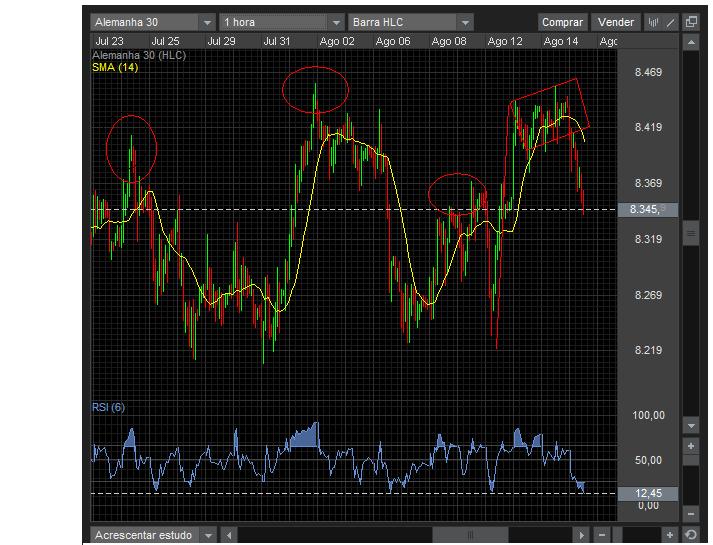Select the bar chart style icon
The image size is (713, 545).
click(653, 22)
